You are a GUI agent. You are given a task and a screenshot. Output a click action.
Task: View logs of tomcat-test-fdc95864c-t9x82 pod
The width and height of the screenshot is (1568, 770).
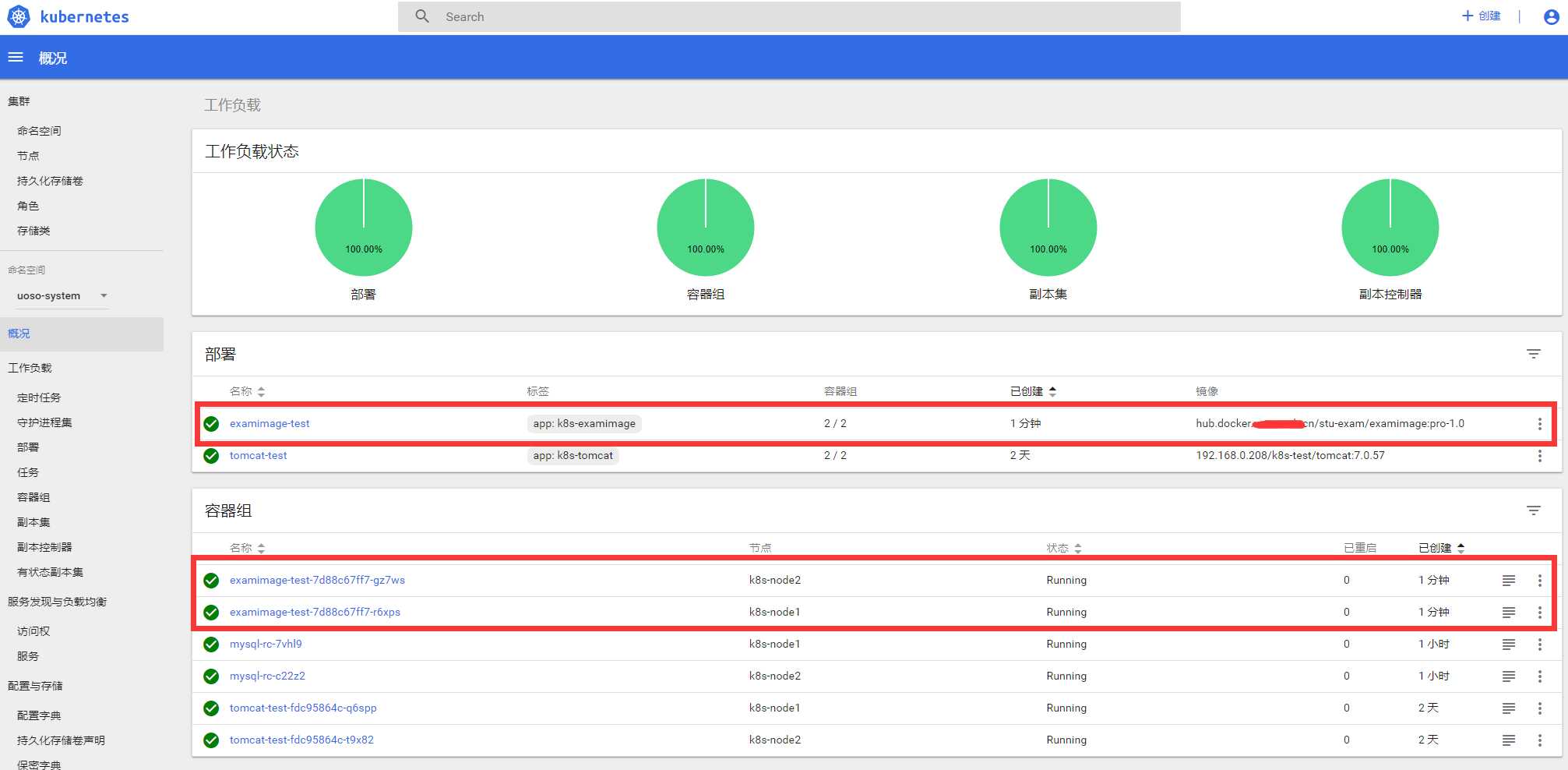click(1509, 740)
